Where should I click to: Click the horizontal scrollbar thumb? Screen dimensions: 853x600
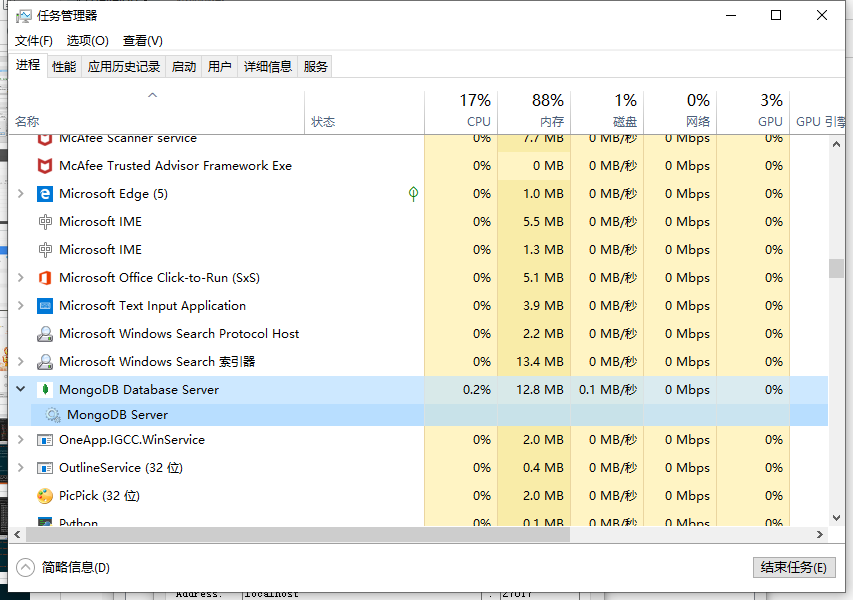tap(298, 535)
